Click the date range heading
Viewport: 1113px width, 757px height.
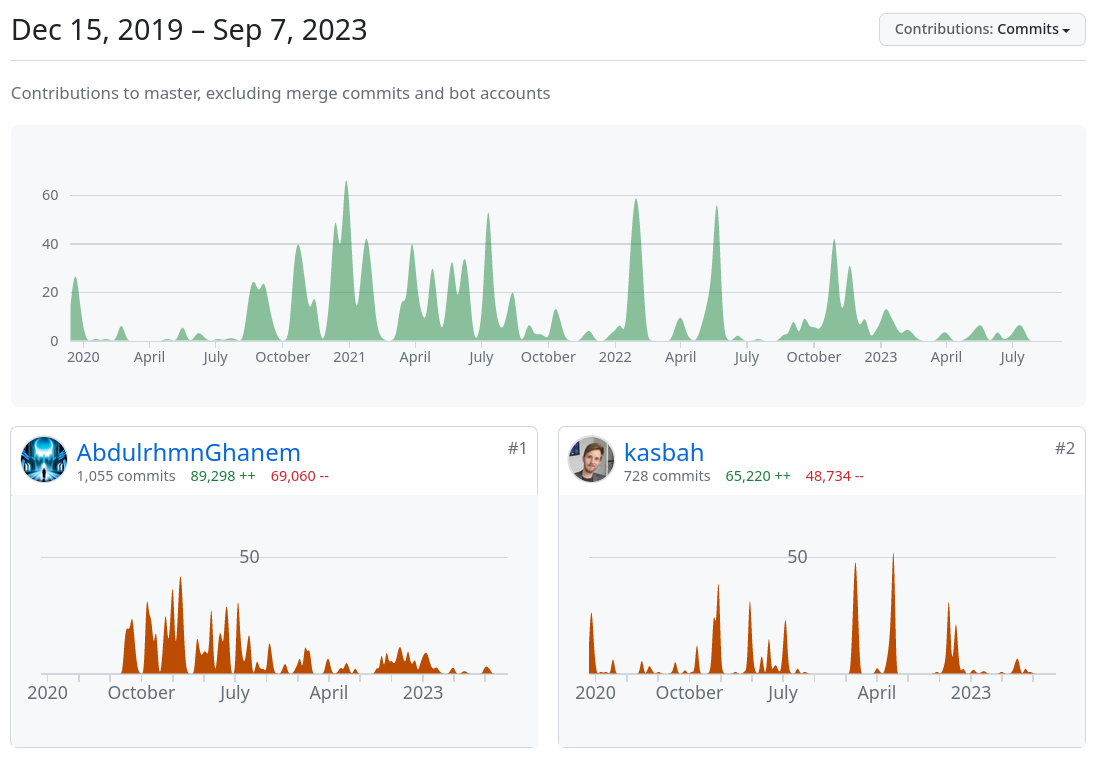(189, 30)
